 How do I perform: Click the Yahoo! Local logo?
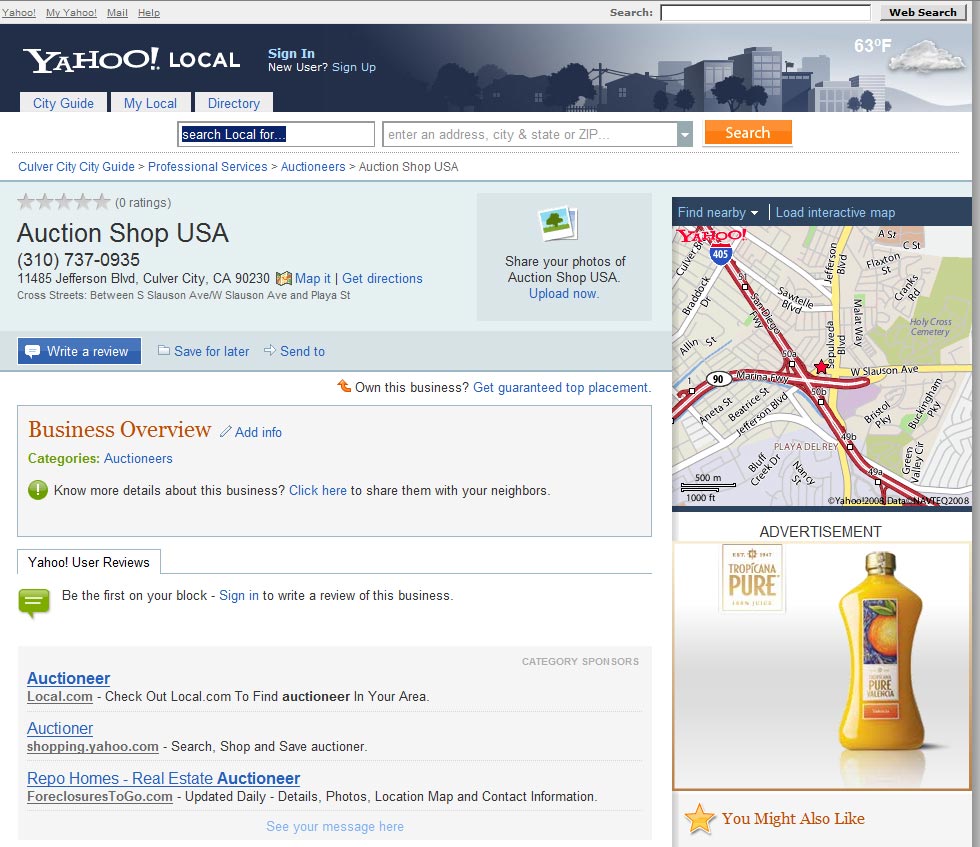click(x=132, y=60)
